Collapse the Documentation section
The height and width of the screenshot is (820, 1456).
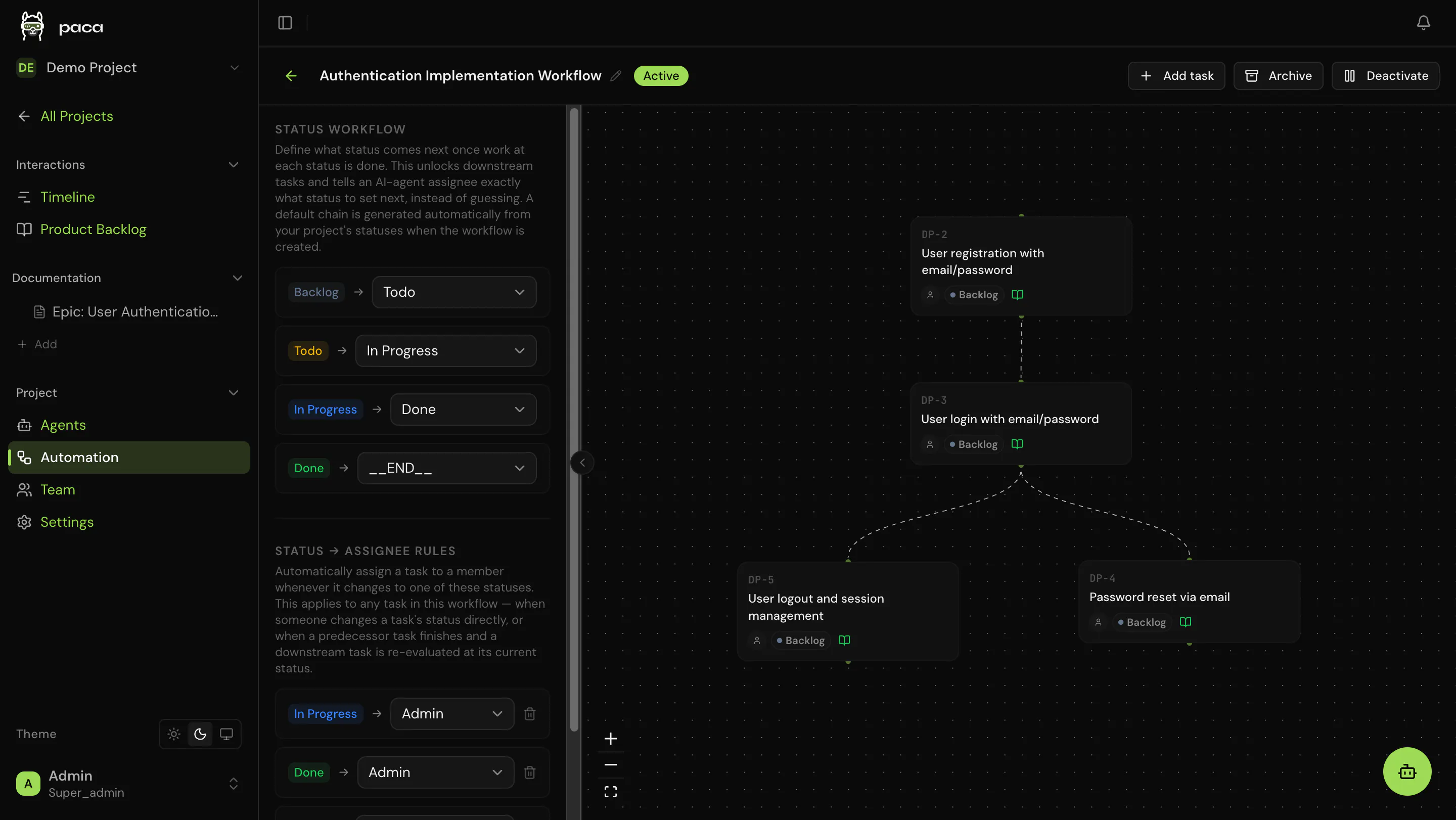[x=238, y=278]
